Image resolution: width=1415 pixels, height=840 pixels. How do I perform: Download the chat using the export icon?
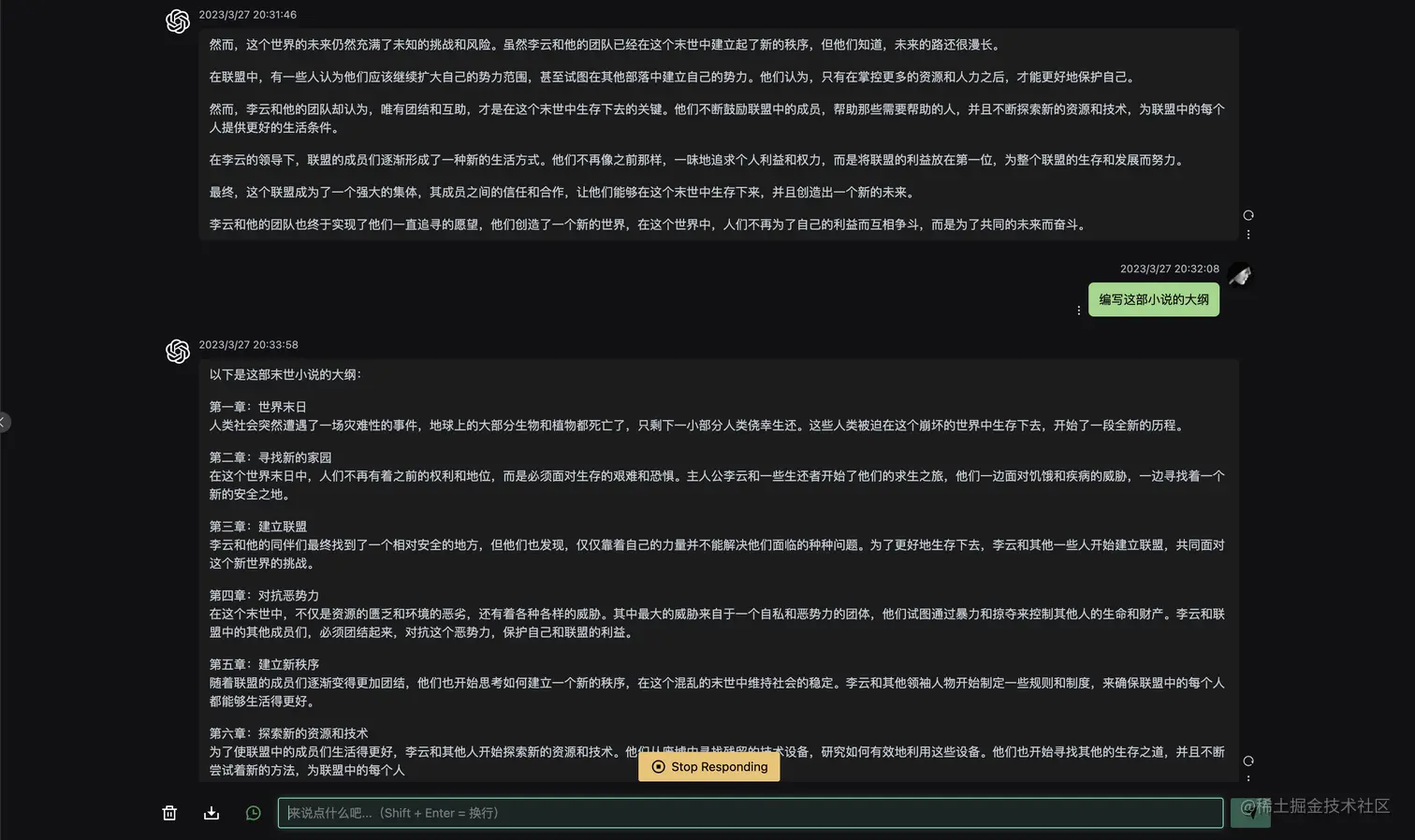(x=211, y=813)
